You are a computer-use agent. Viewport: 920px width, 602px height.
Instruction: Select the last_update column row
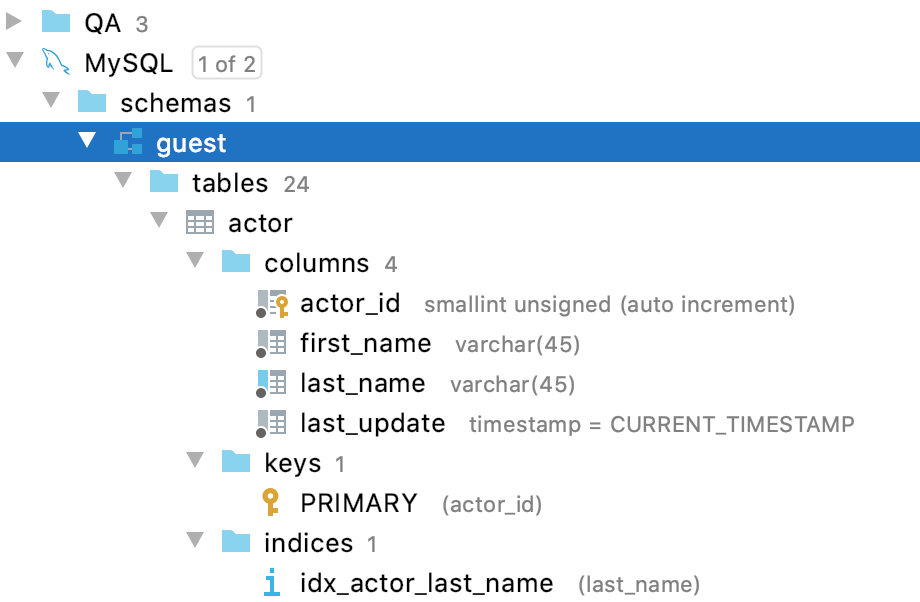coord(372,424)
